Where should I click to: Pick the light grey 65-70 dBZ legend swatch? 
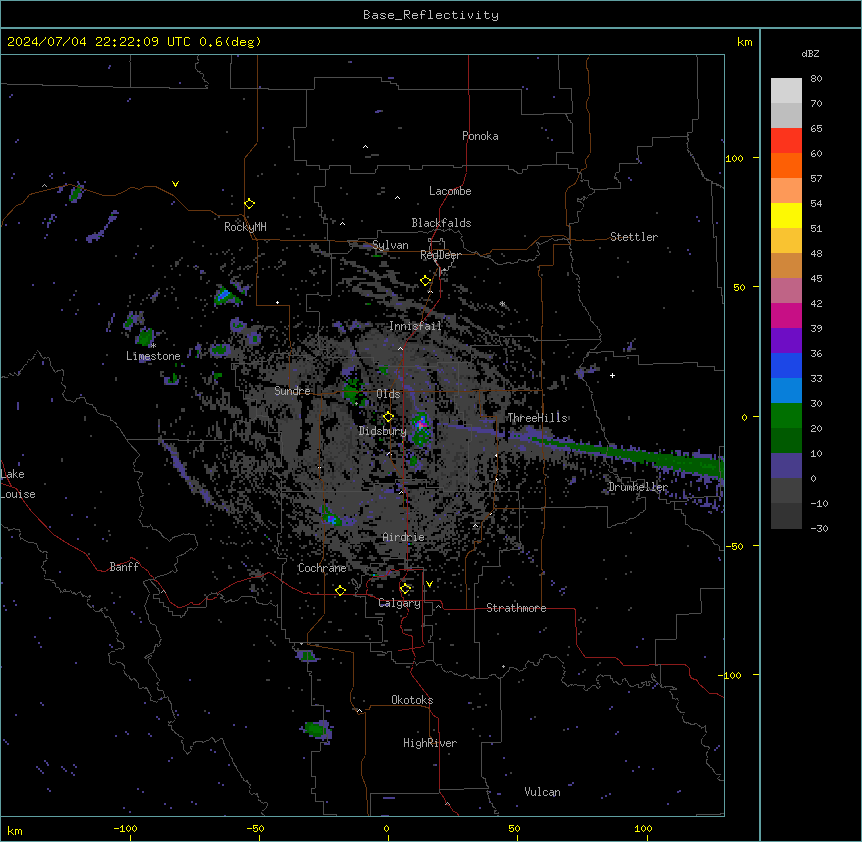[x=786, y=115]
